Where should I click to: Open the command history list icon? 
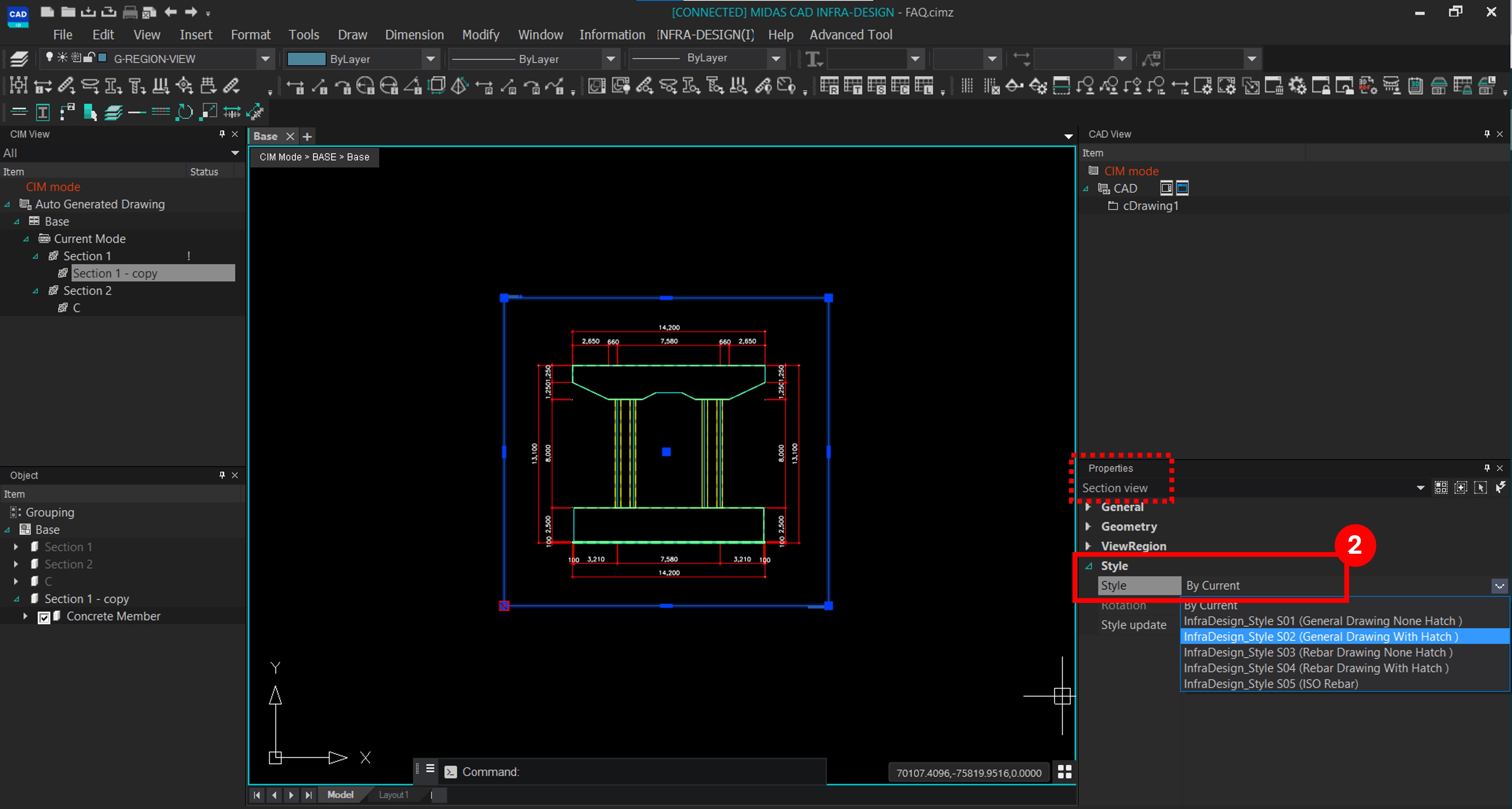tap(430, 768)
